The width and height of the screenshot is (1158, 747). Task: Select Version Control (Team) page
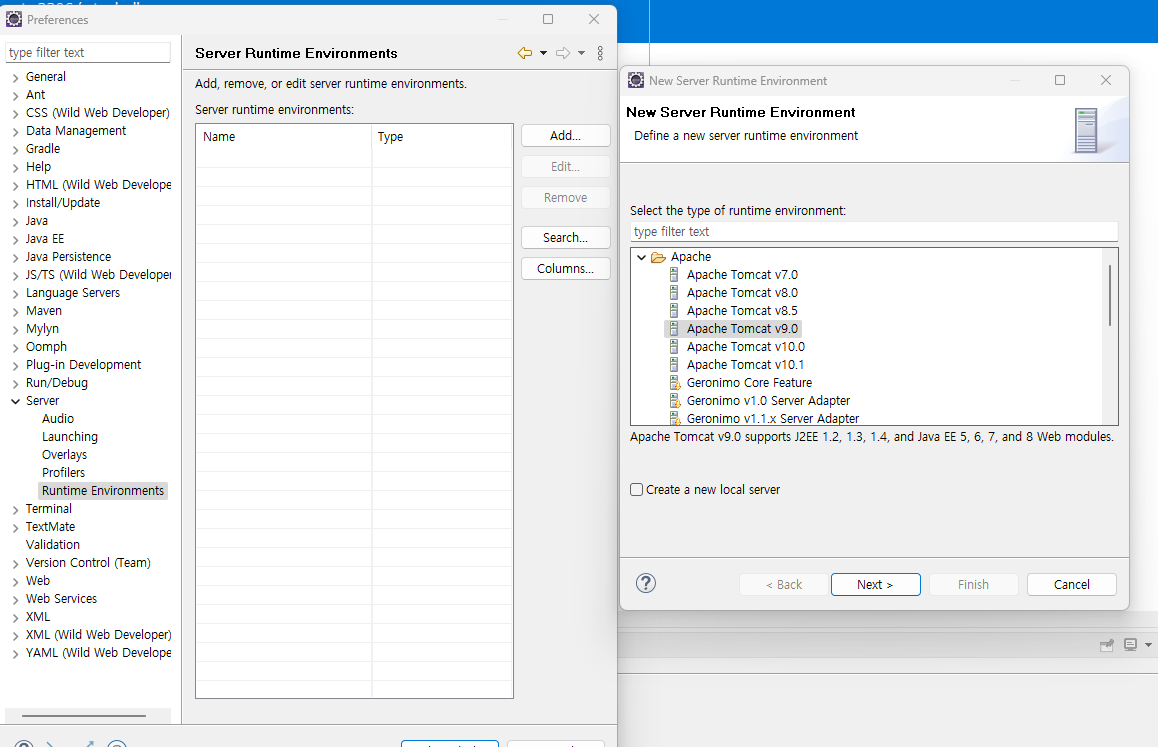[88, 563]
